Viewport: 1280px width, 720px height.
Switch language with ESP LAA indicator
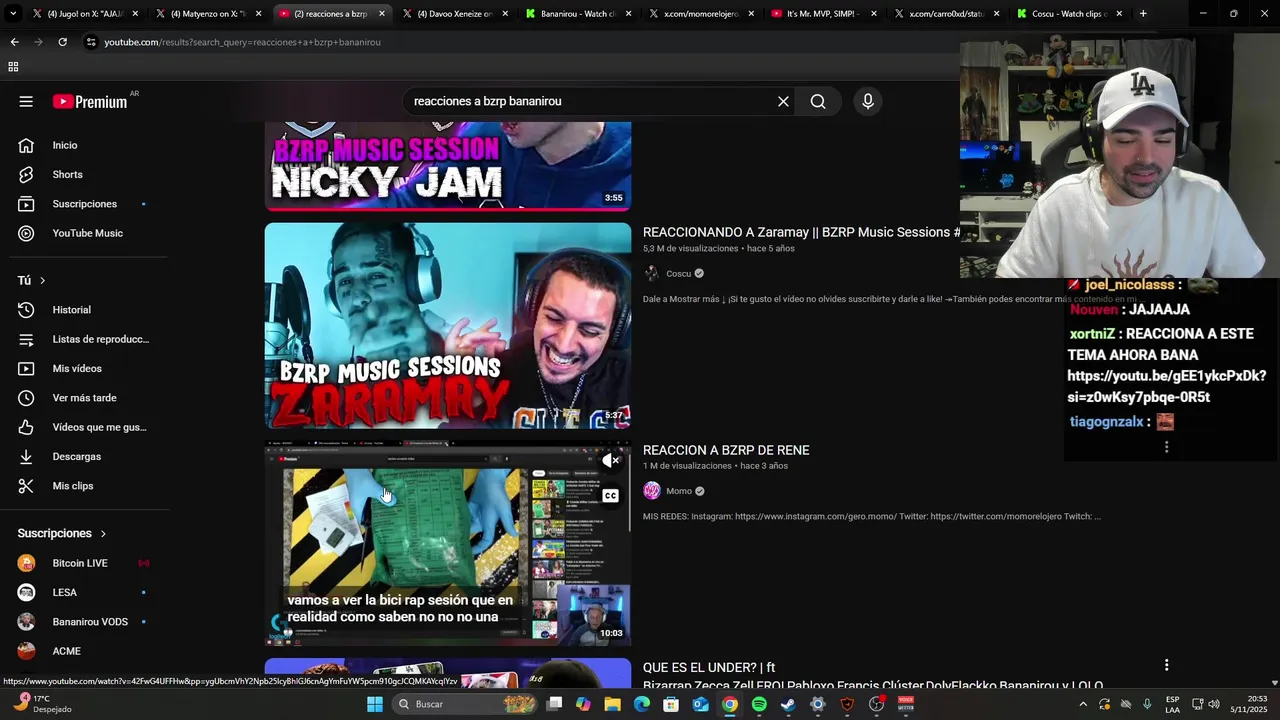(x=1172, y=704)
